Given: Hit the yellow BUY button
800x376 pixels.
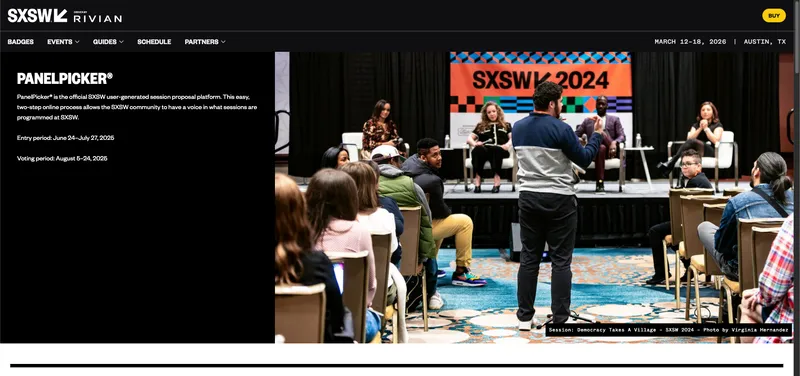Looking at the screenshot, I should (x=773, y=16).
